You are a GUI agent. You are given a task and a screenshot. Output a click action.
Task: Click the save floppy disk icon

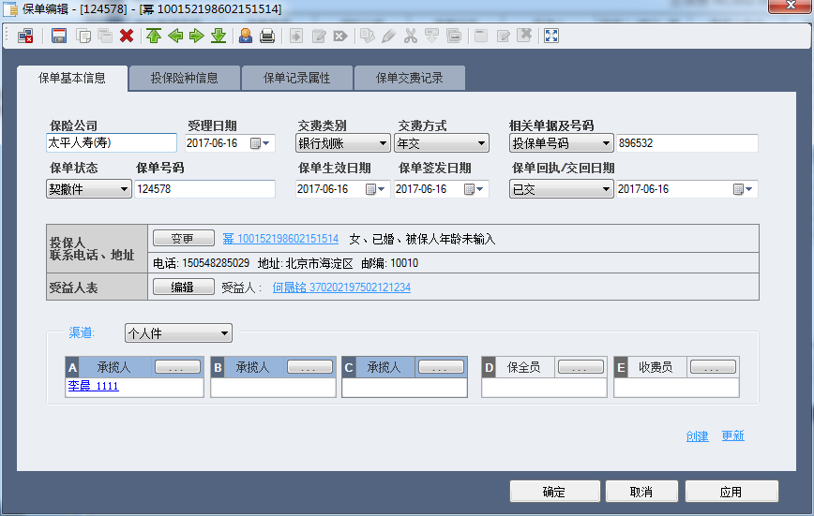coord(59,36)
